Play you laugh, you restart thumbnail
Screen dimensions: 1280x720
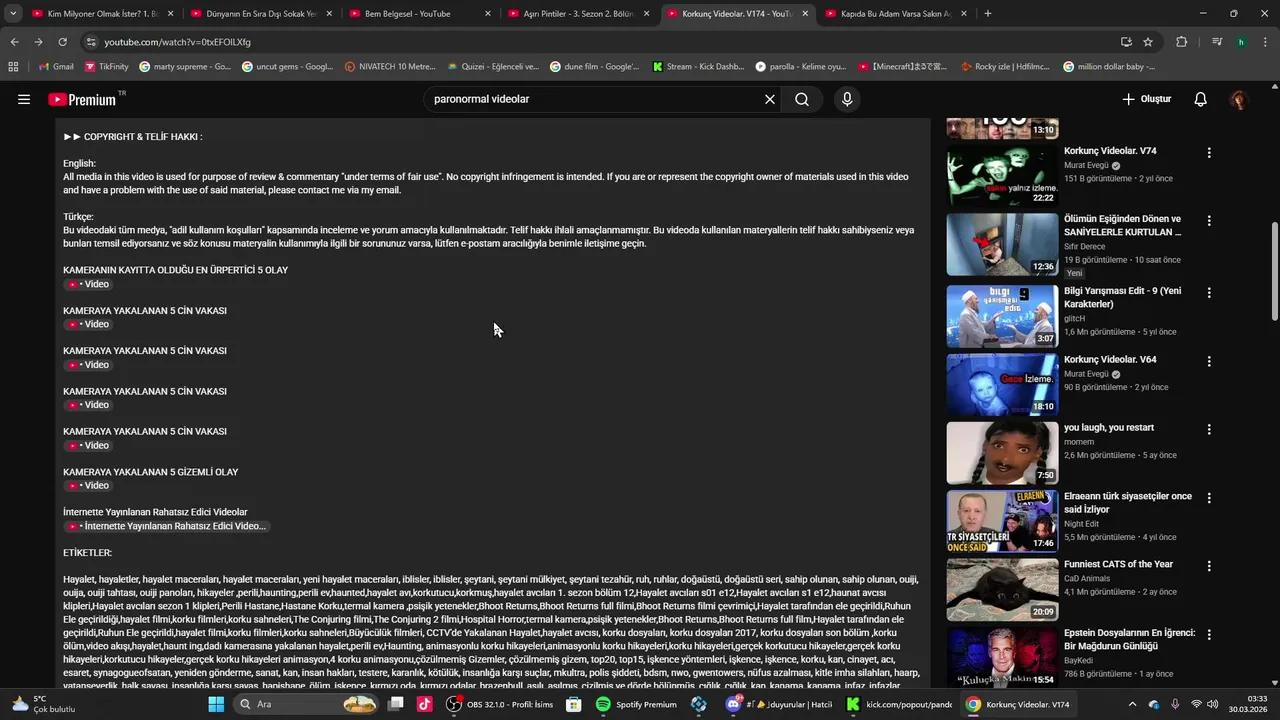(x=1002, y=452)
